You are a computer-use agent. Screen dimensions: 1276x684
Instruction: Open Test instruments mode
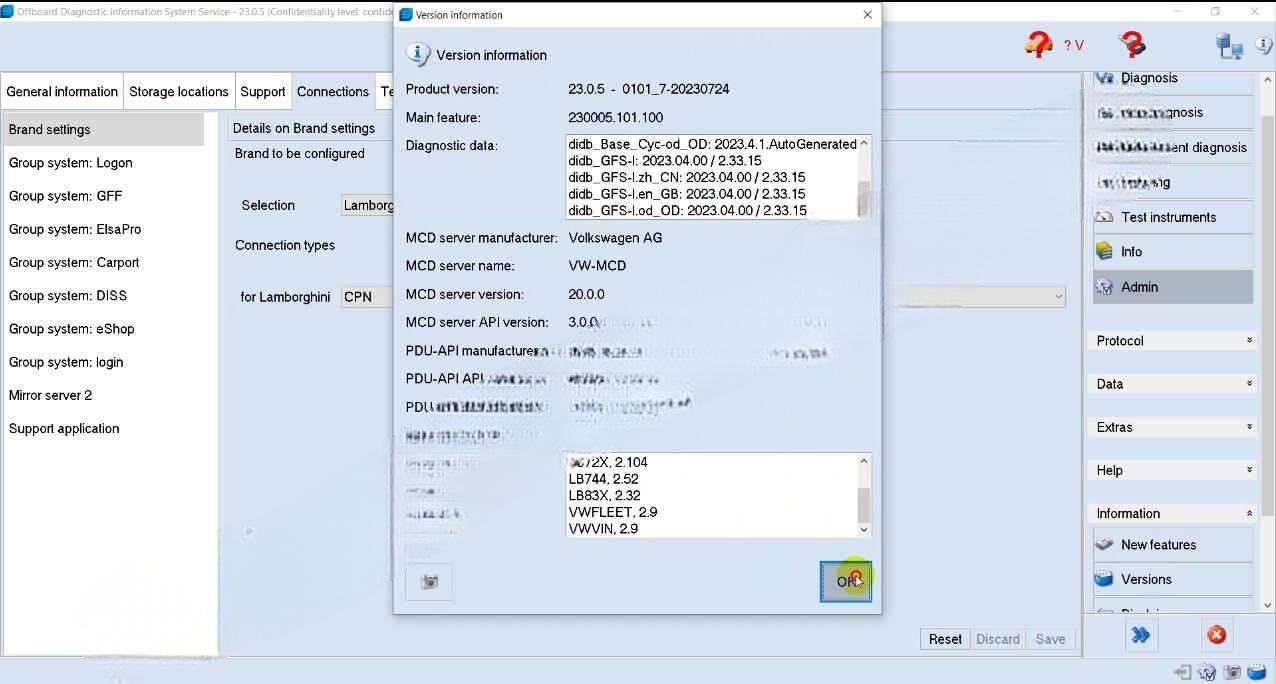pos(1172,217)
